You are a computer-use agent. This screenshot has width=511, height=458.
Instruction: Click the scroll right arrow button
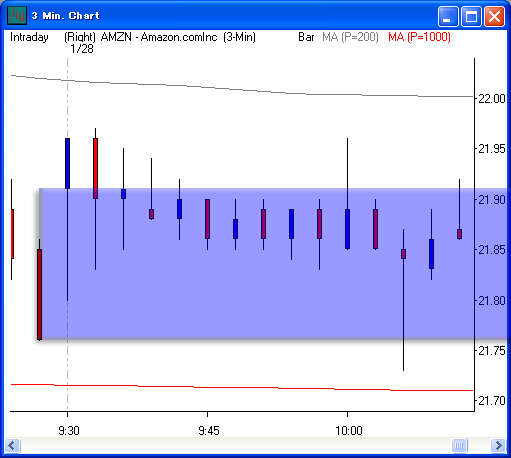pos(498,445)
